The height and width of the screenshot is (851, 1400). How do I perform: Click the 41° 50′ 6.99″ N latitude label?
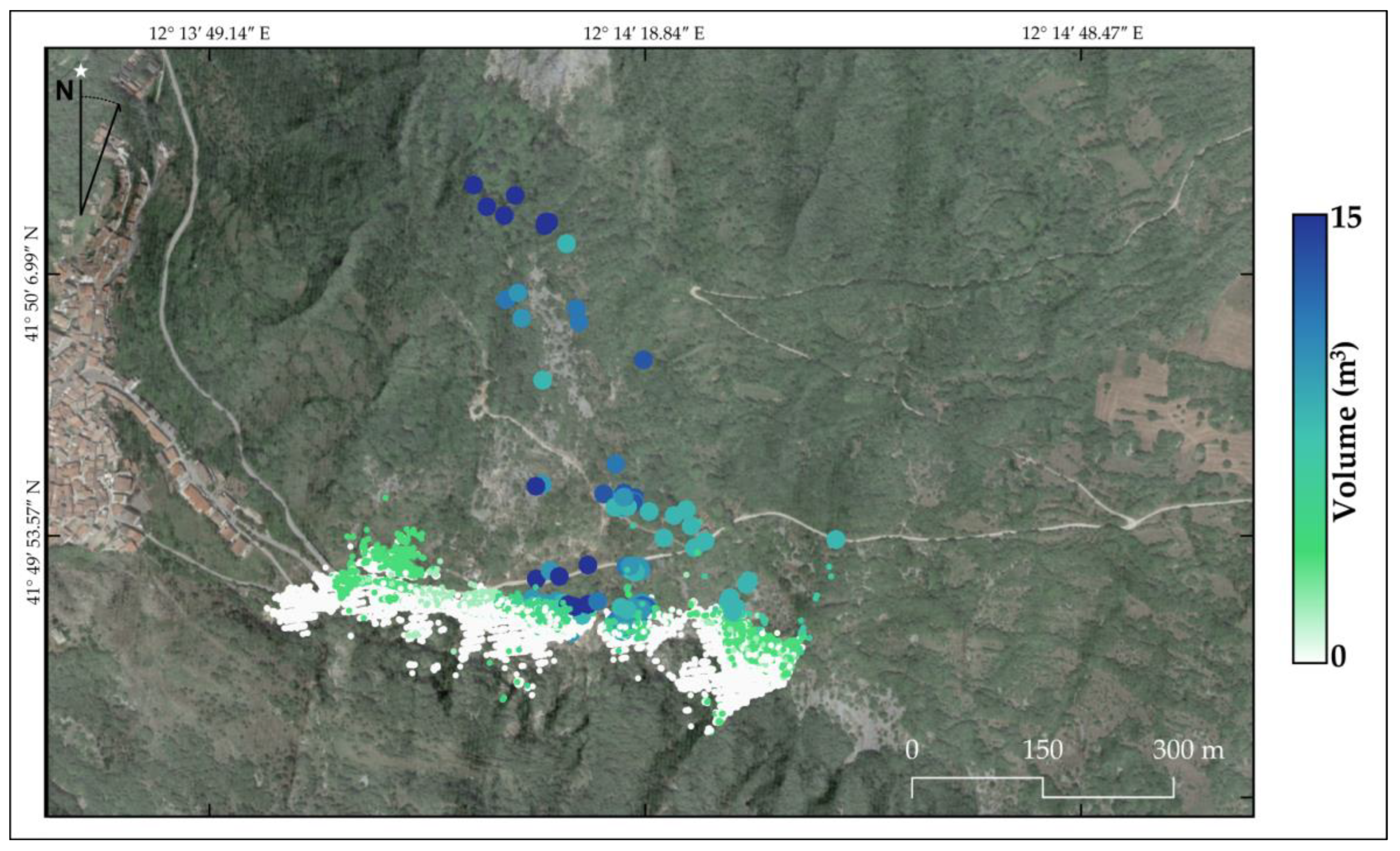tap(32, 284)
